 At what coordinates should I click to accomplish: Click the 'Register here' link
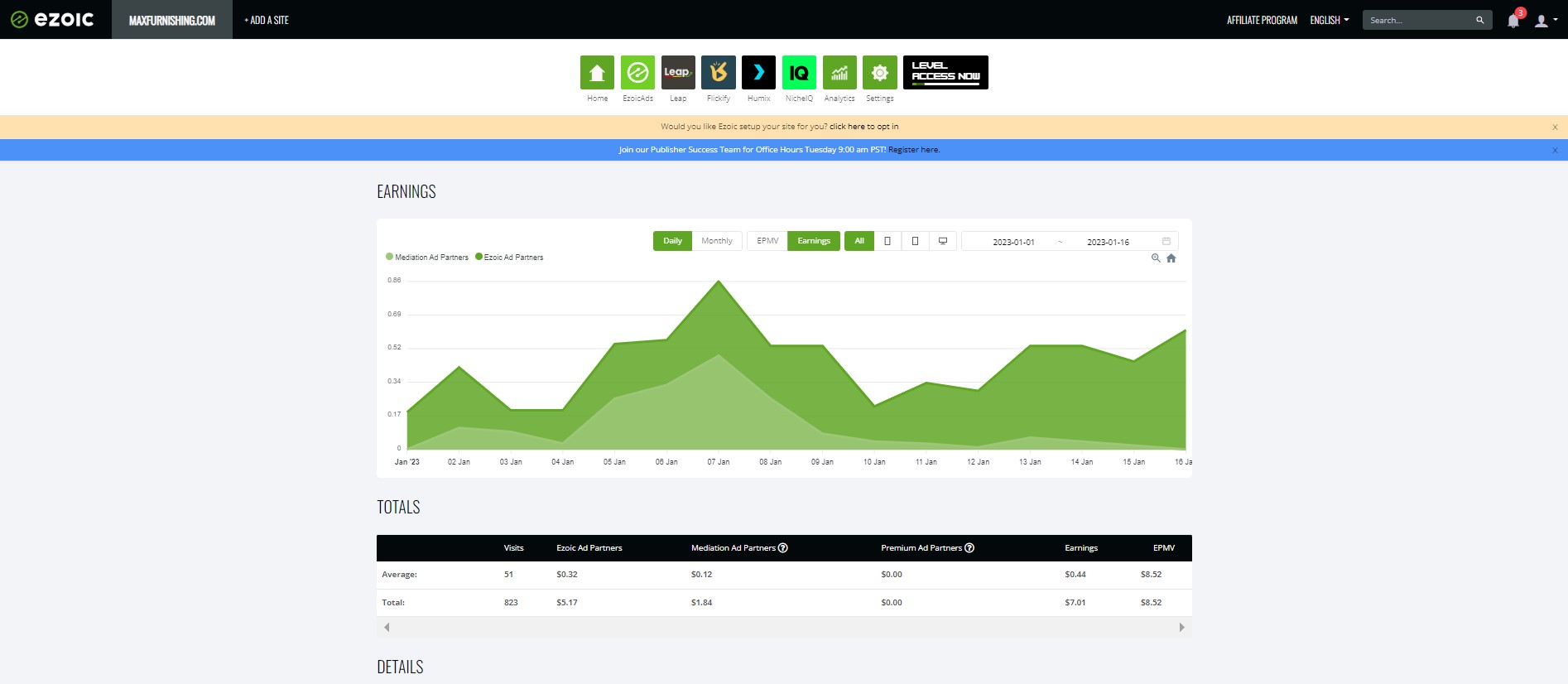pos(914,150)
